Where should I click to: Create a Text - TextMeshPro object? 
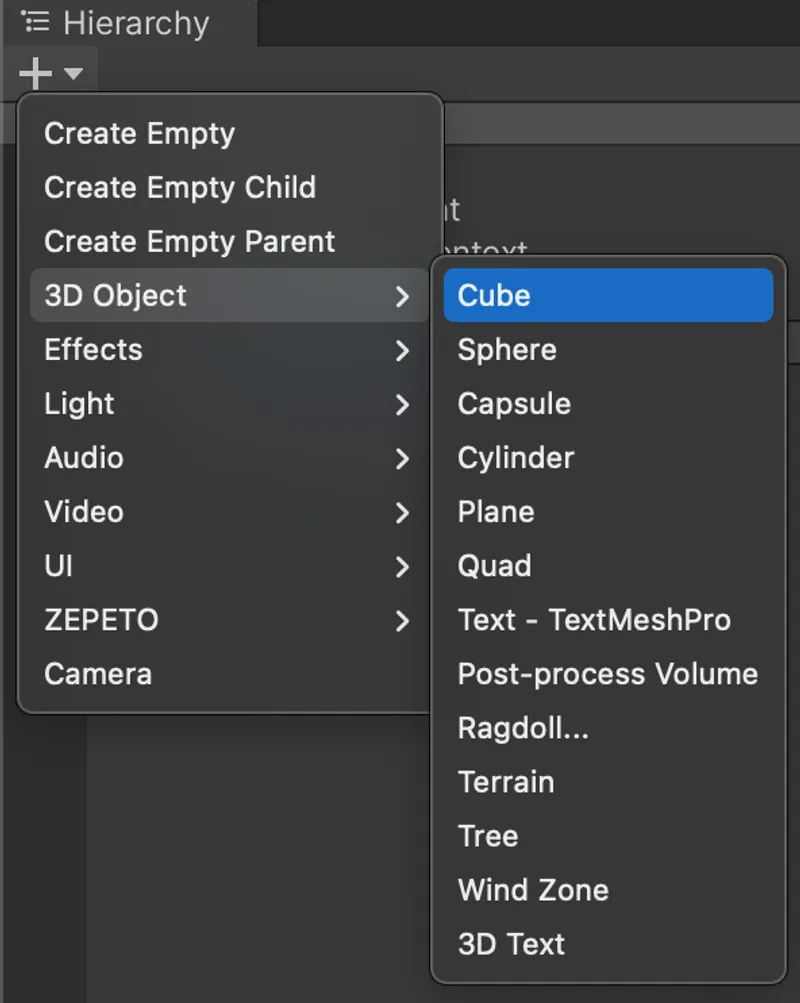coord(593,619)
